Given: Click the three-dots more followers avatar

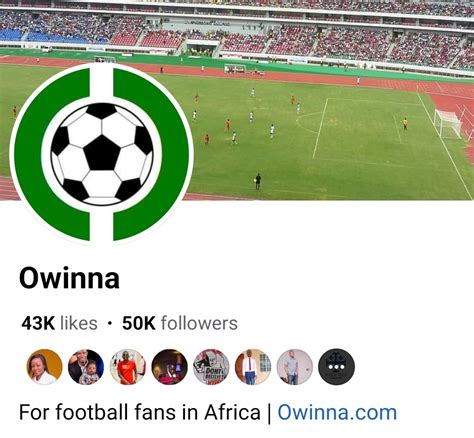Looking at the screenshot, I should 336,367.
